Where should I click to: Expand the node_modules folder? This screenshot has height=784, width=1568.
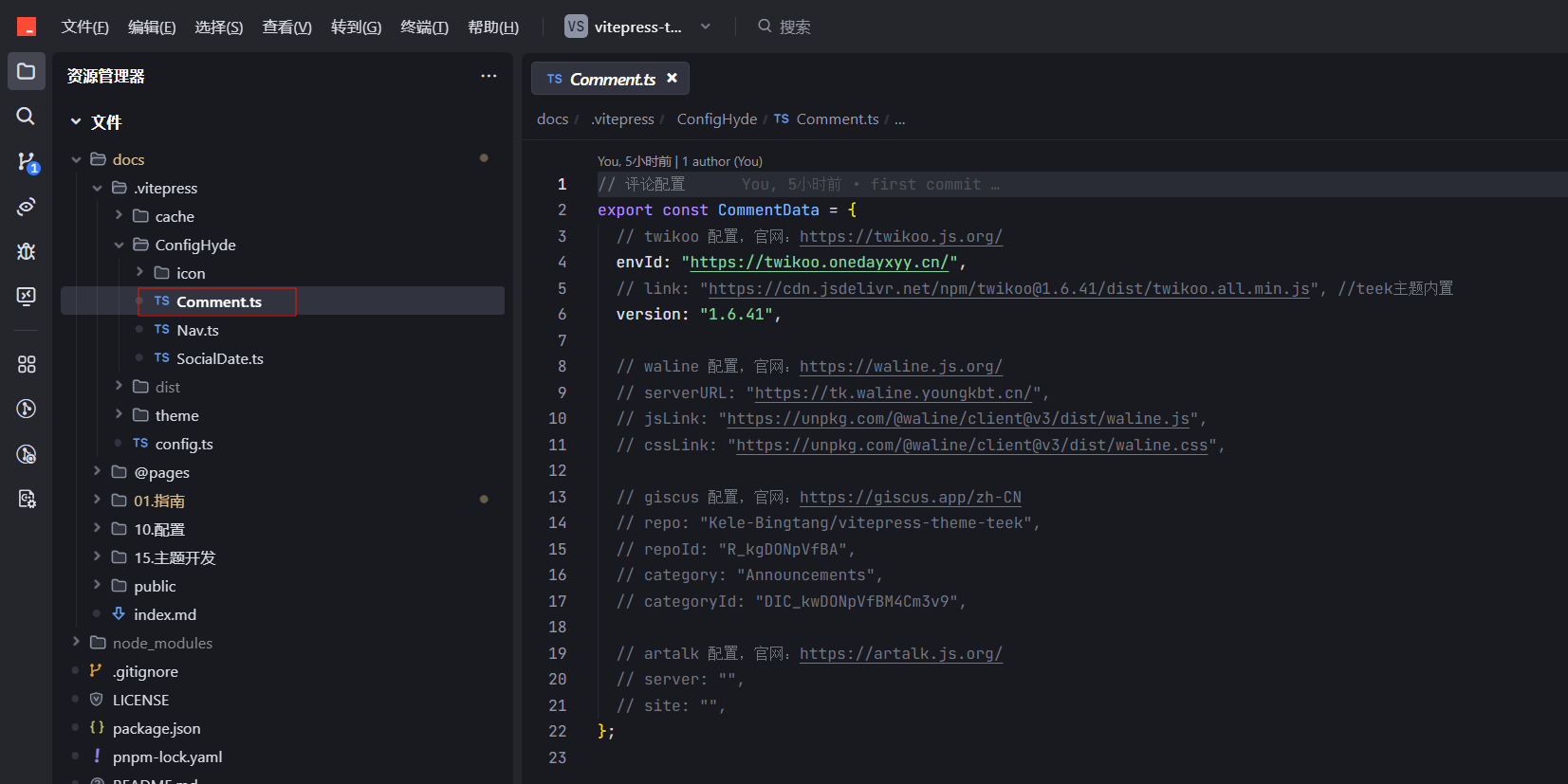click(76, 643)
